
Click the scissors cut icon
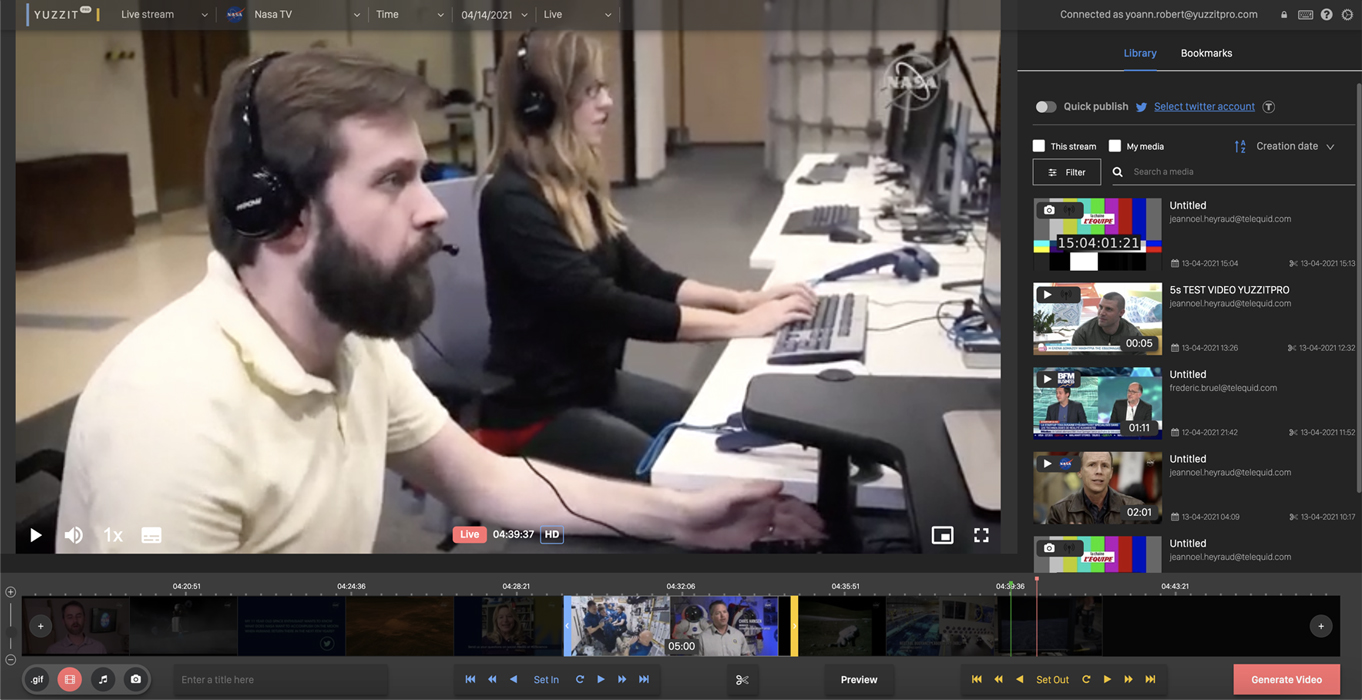click(742, 679)
